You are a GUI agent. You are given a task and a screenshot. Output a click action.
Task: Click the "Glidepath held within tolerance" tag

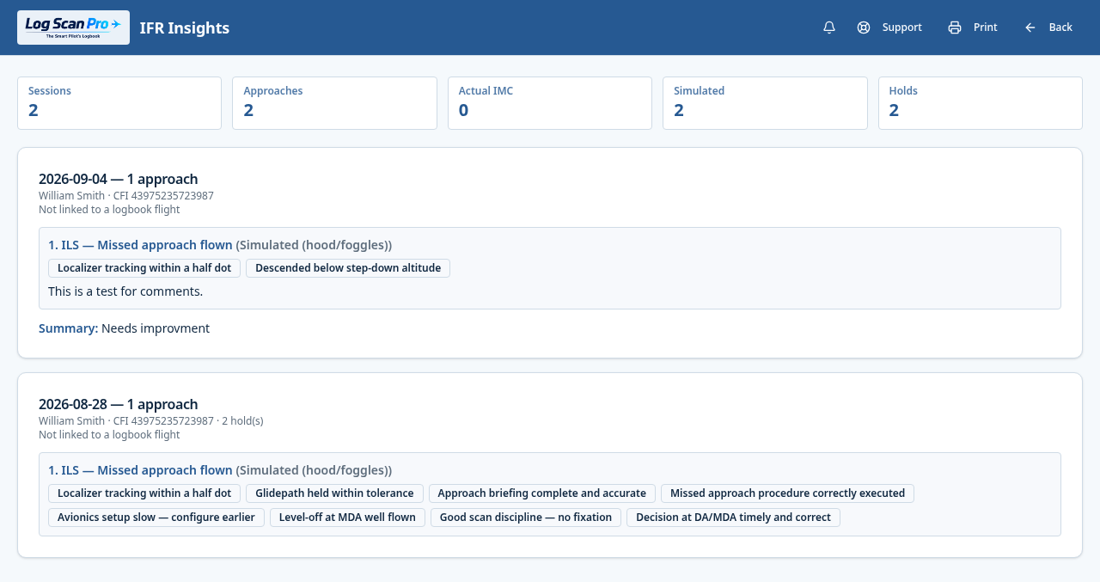click(335, 493)
